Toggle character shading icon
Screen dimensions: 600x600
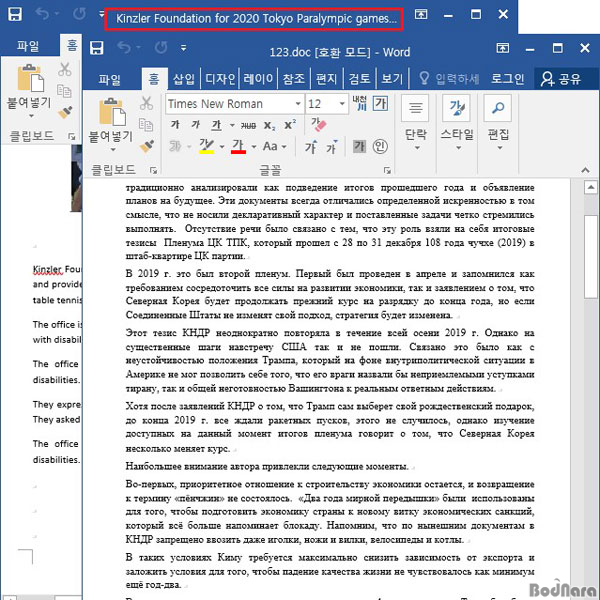pos(359,146)
